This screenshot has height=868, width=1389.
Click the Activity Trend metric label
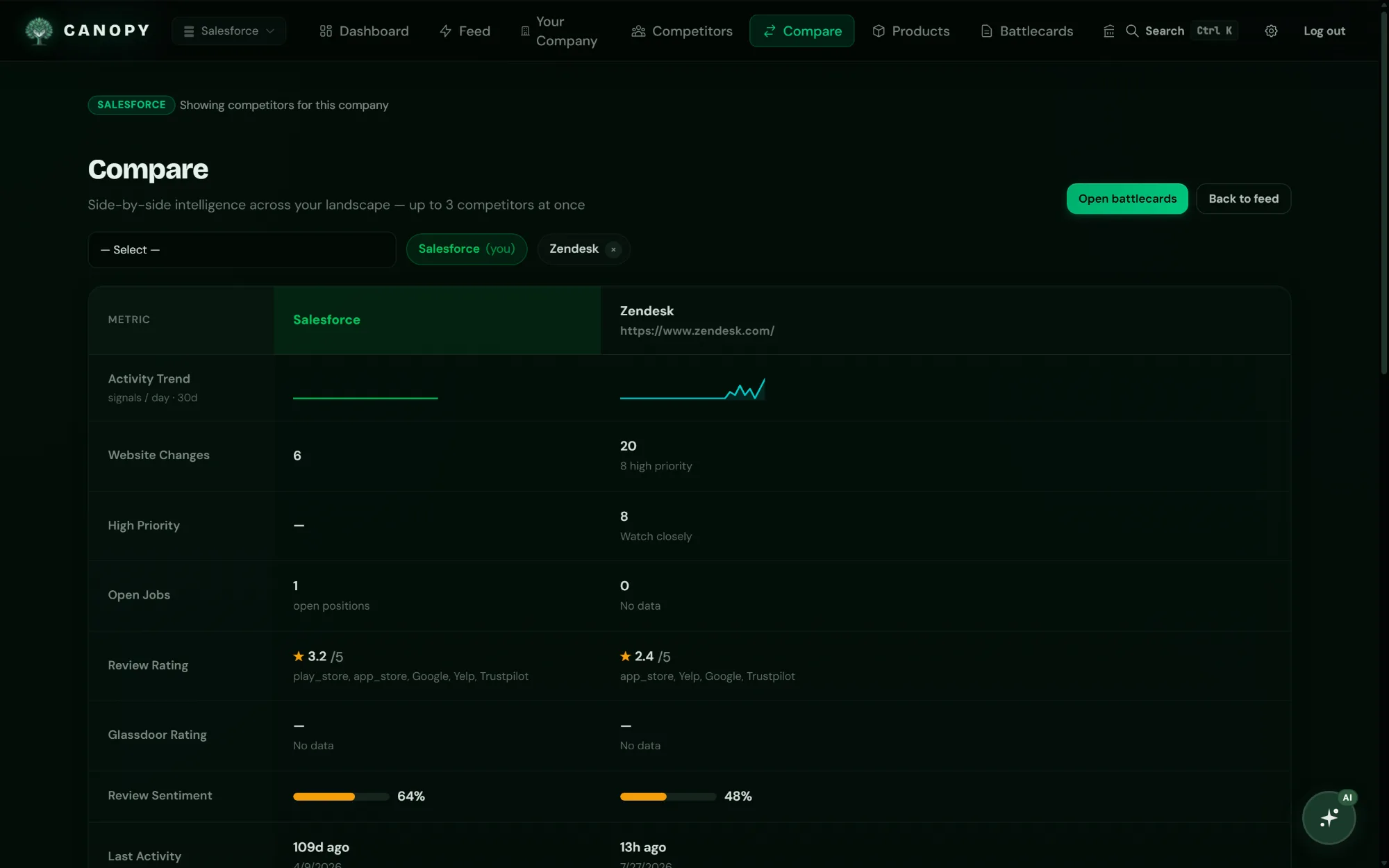[x=149, y=378]
